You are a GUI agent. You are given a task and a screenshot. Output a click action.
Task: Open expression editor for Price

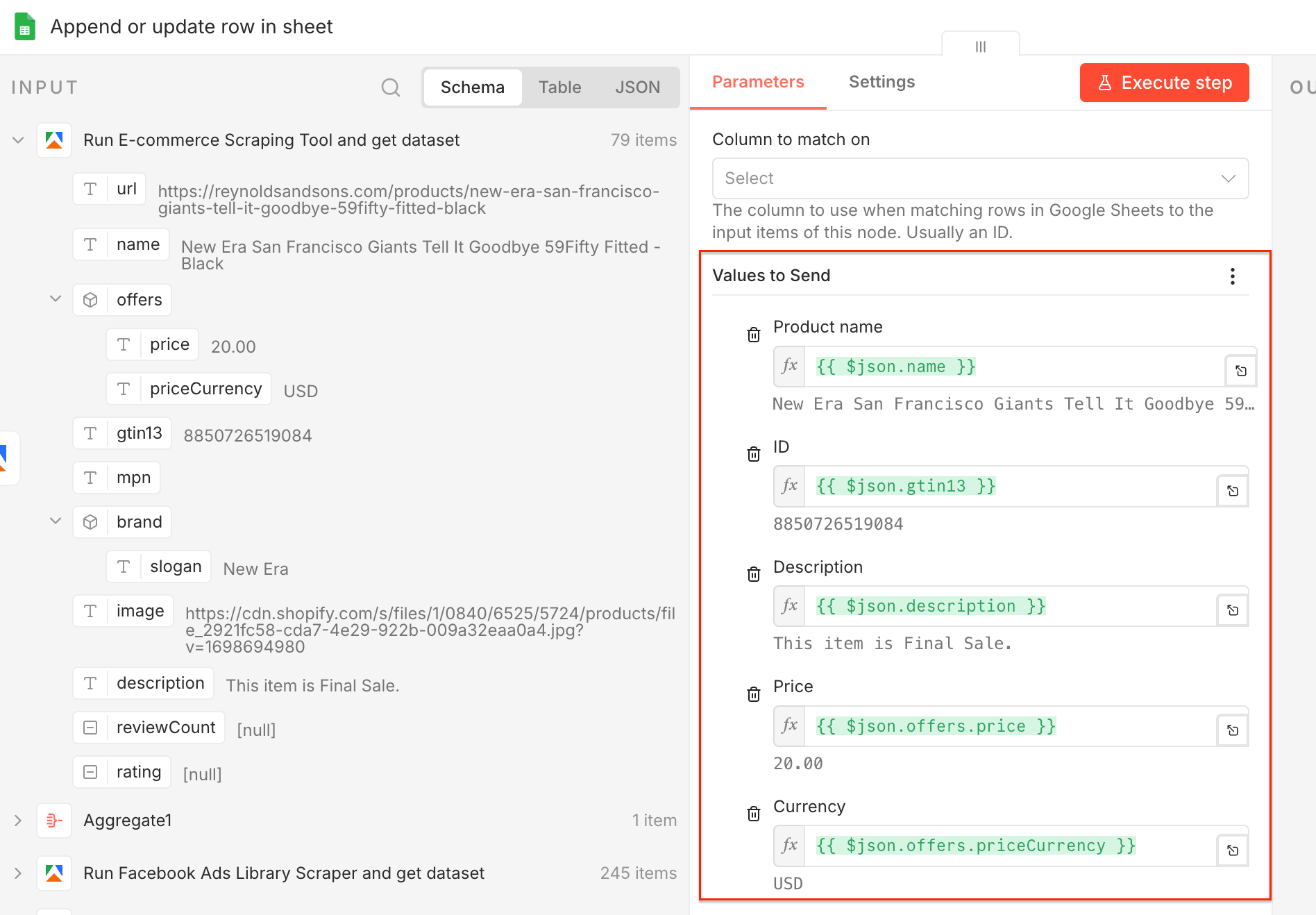[x=1233, y=730]
